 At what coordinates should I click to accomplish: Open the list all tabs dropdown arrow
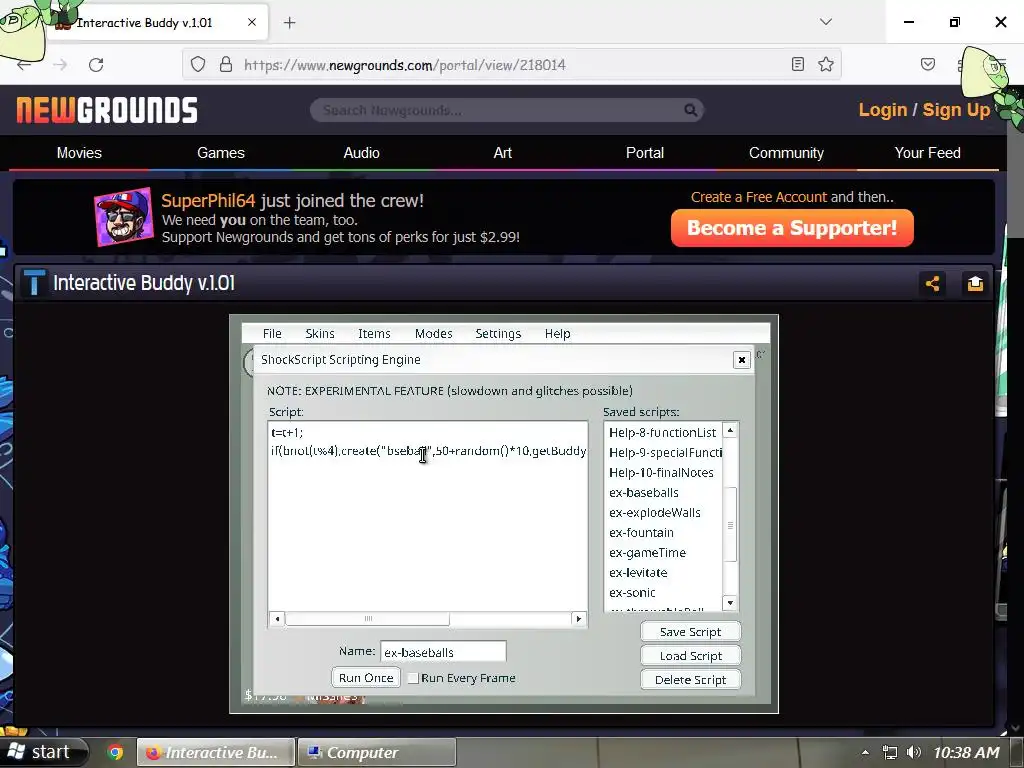(825, 22)
